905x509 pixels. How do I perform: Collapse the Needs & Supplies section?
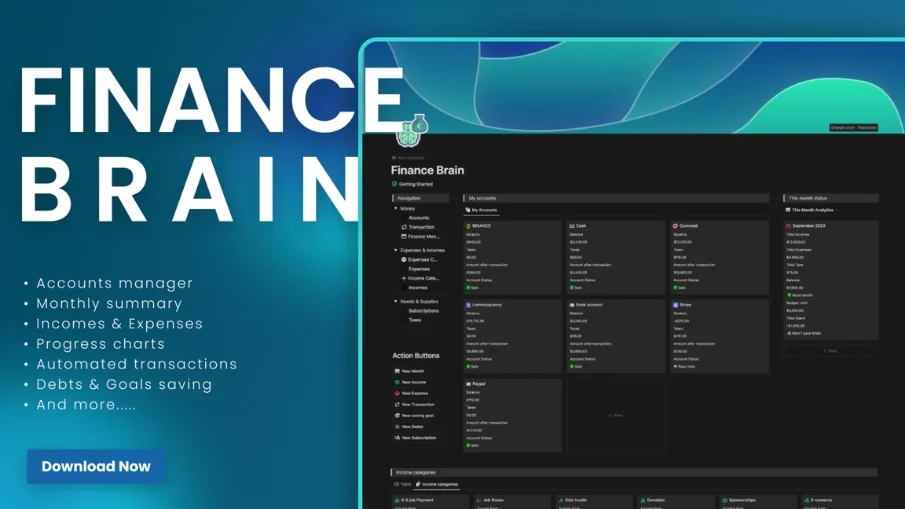[x=395, y=301]
